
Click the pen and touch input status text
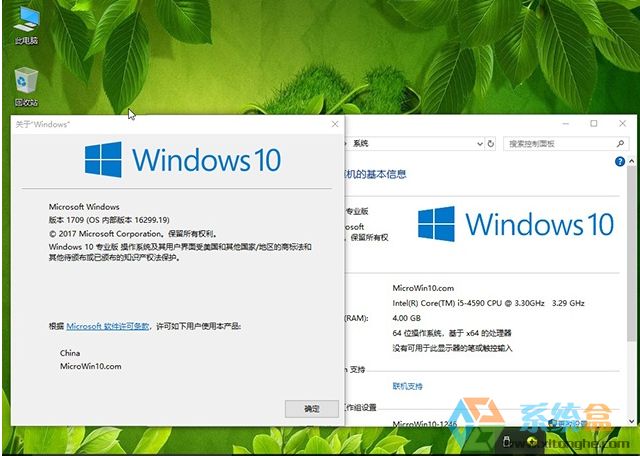click(x=452, y=348)
